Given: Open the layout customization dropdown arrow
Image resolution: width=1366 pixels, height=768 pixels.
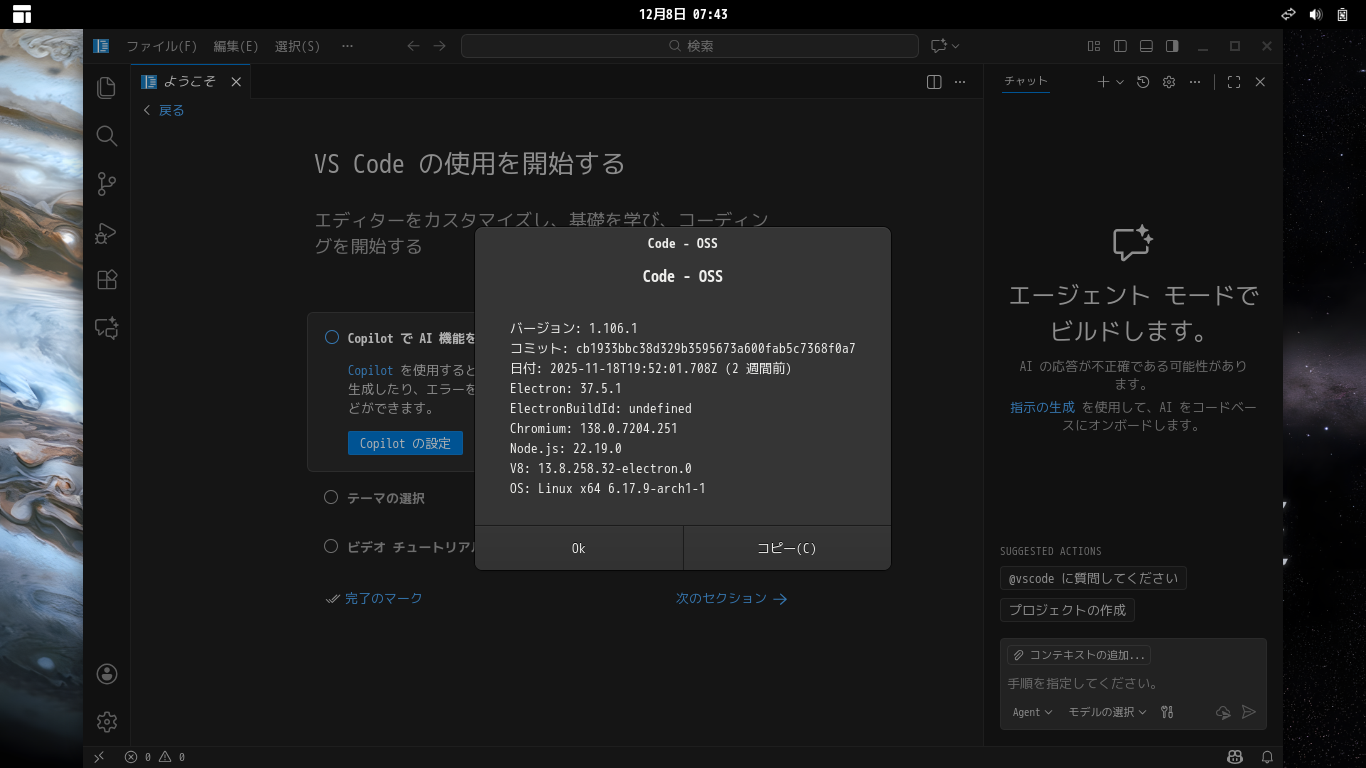Looking at the screenshot, I should coord(954,45).
